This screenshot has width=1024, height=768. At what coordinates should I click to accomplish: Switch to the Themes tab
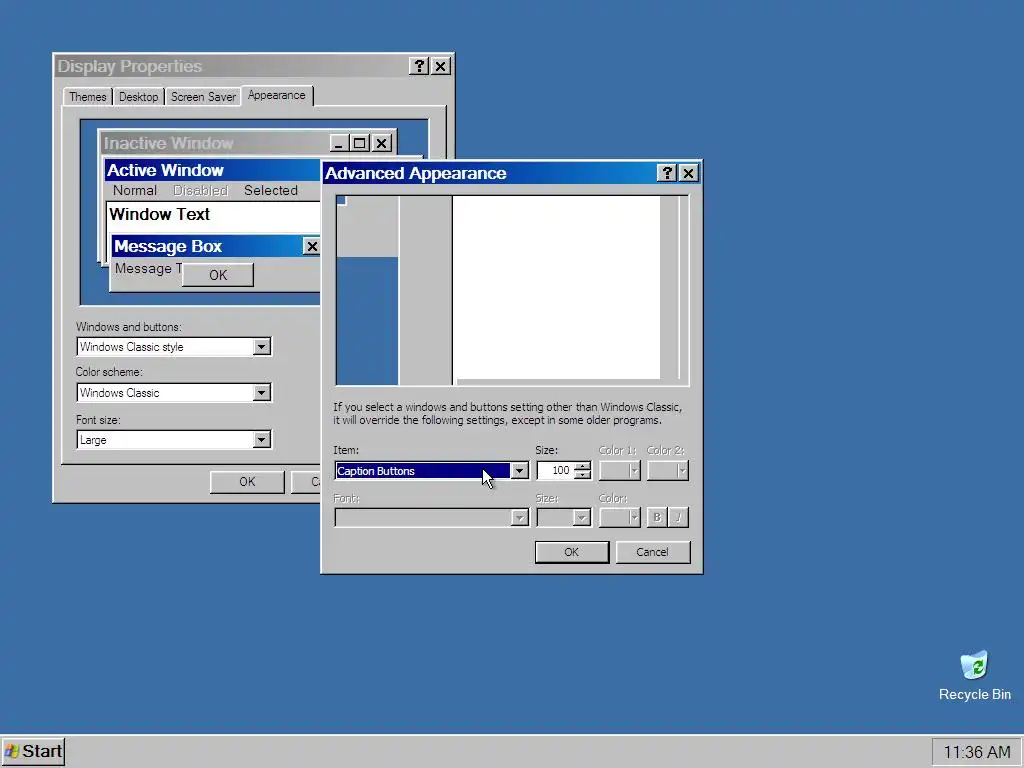click(x=88, y=97)
